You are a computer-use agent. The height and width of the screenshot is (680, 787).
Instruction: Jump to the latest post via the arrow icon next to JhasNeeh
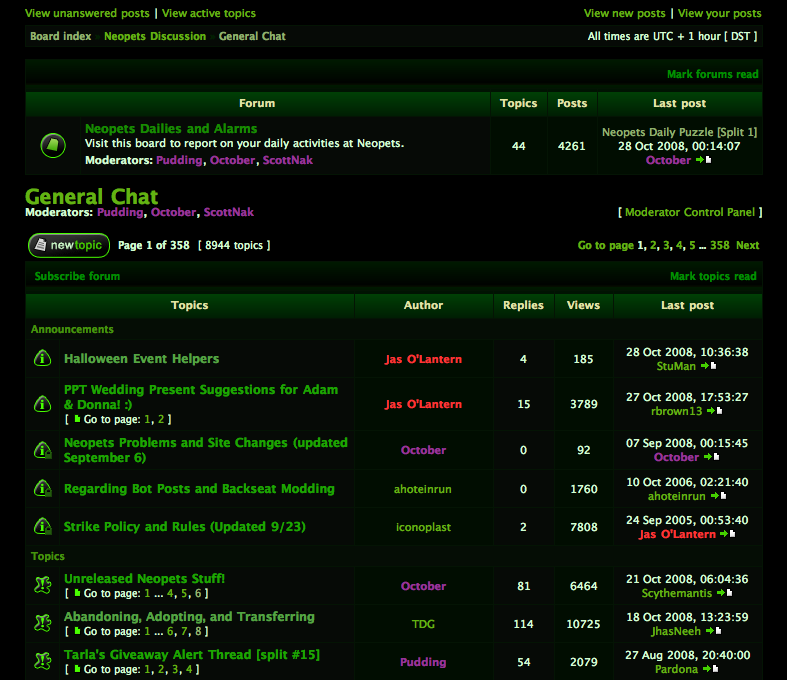click(x=713, y=631)
